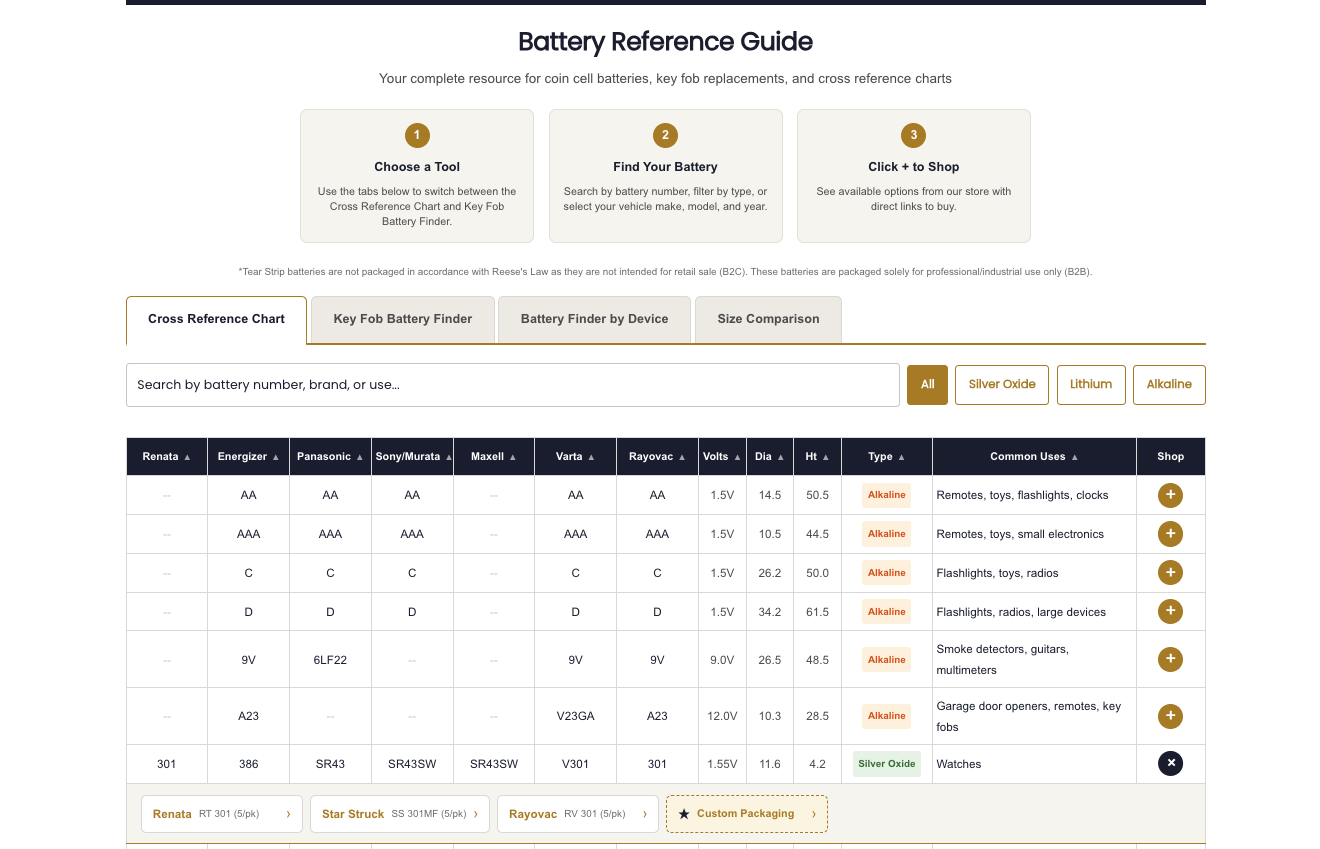
Task: Click the Battery Reference Guide heading
Action: point(665,42)
